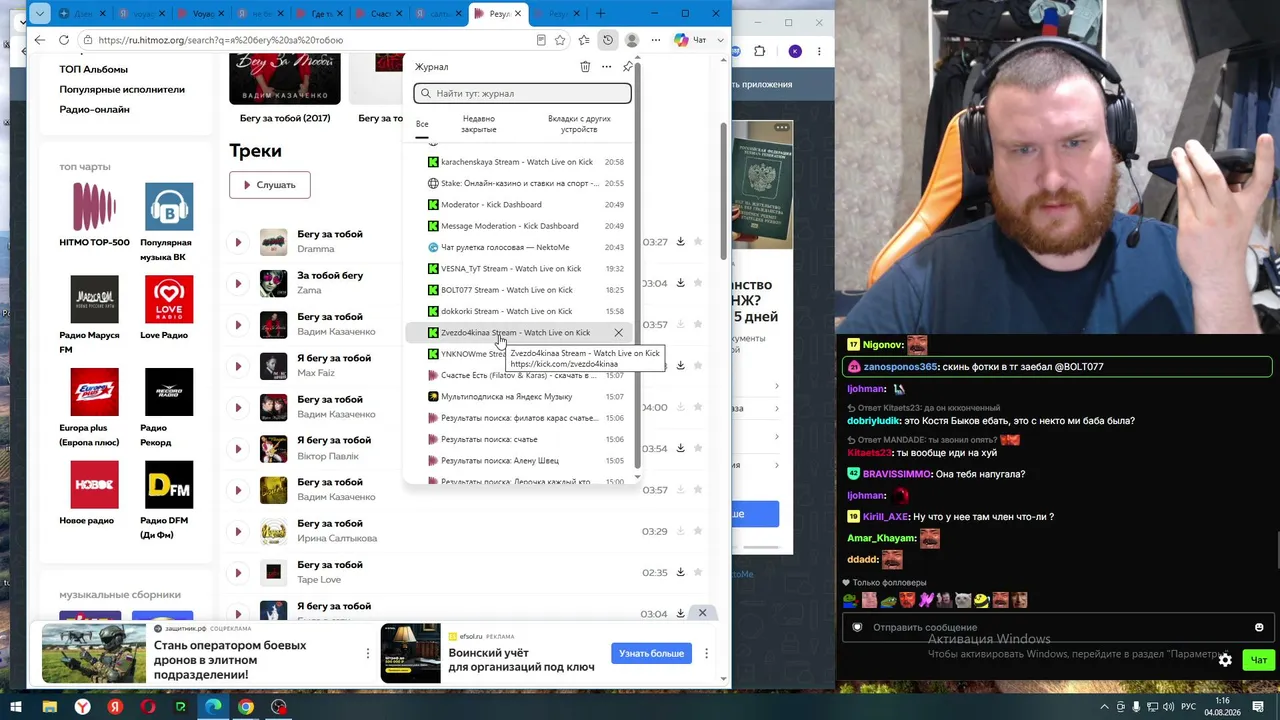Open Радио Маруся FM station icon
Viewport: 1280px width, 720px height.
coord(94,299)
